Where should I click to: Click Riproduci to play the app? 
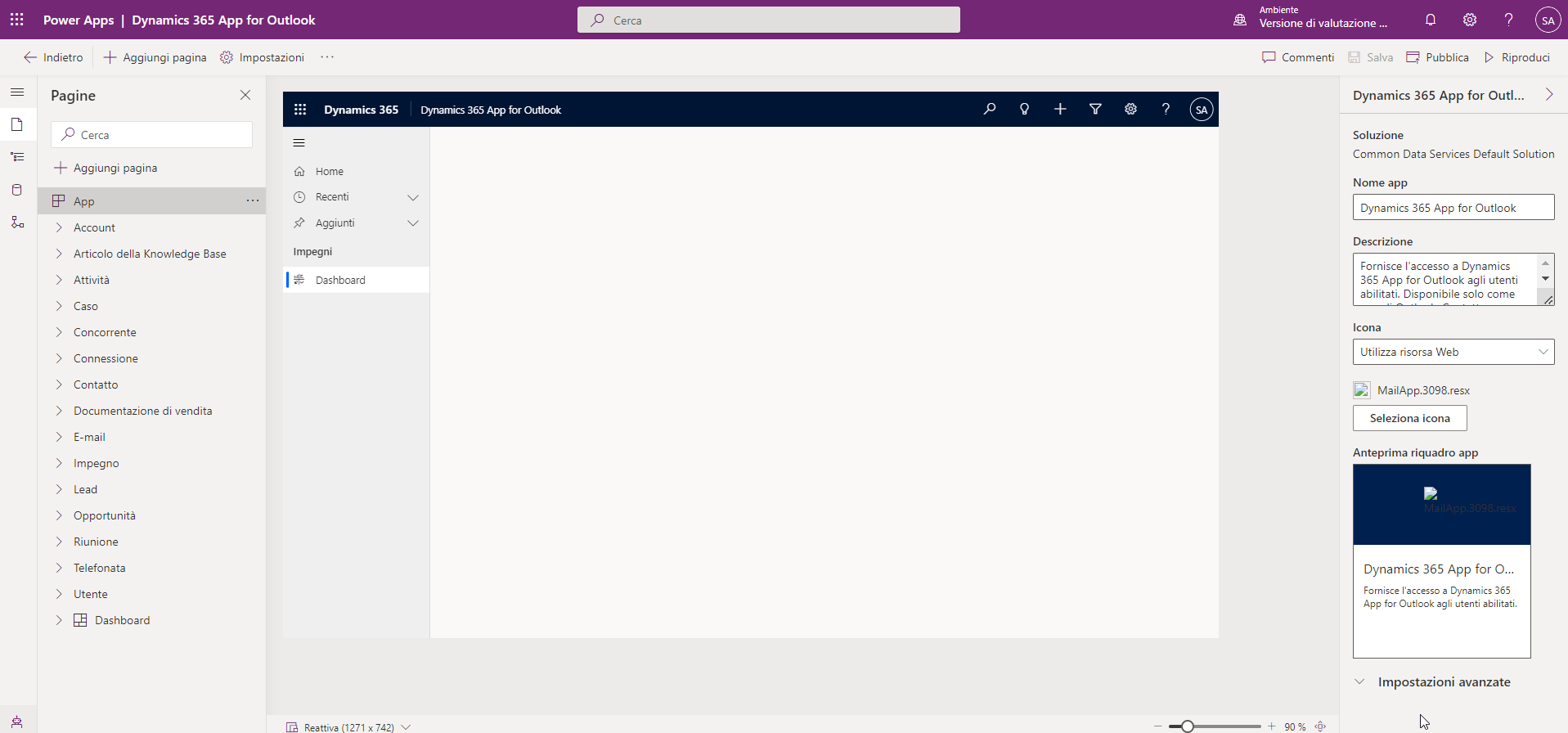pos(1517,57)
